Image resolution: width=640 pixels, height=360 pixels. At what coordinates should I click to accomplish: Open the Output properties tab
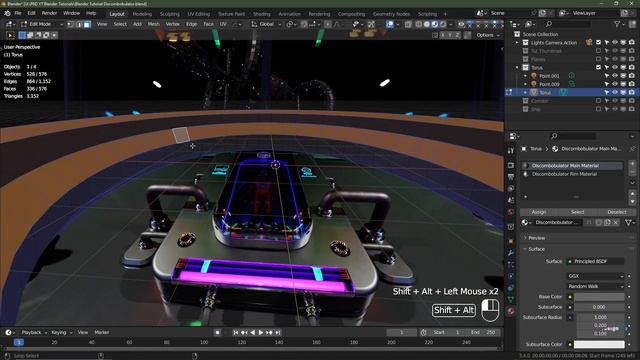coord(511,177)
